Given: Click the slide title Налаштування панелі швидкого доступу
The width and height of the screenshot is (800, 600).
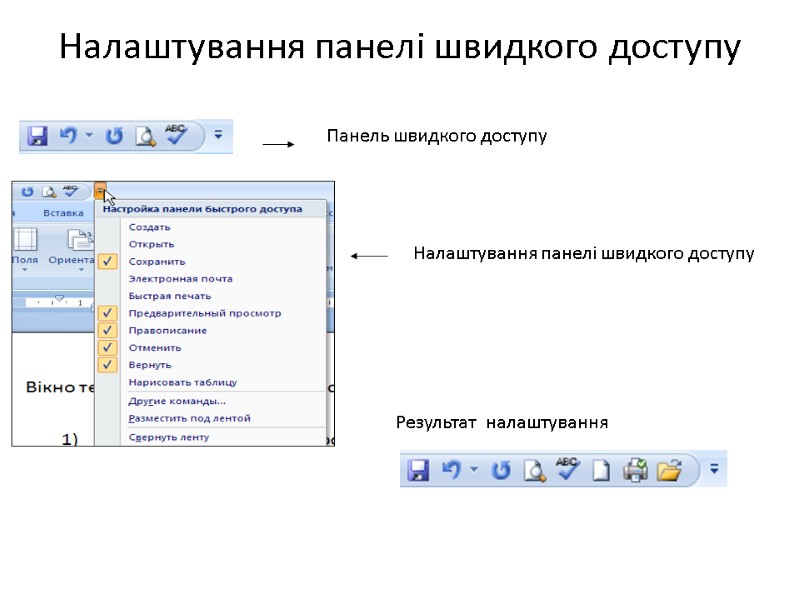Looking at the screenshot, I should [x=400, y=47].
